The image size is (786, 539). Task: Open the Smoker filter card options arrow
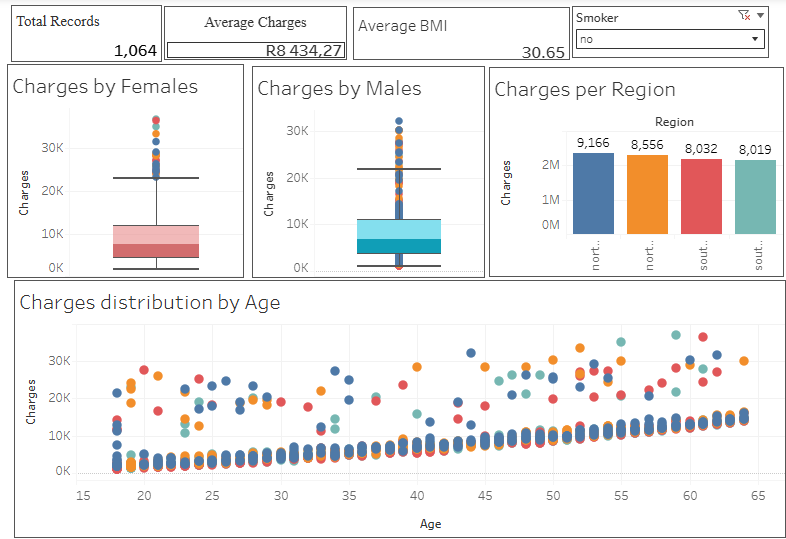(x=761, y=15)
